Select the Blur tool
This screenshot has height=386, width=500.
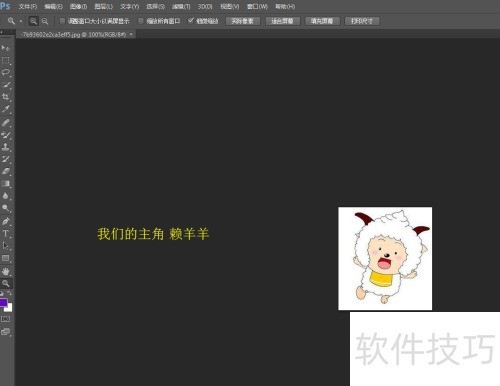[6, 196]
